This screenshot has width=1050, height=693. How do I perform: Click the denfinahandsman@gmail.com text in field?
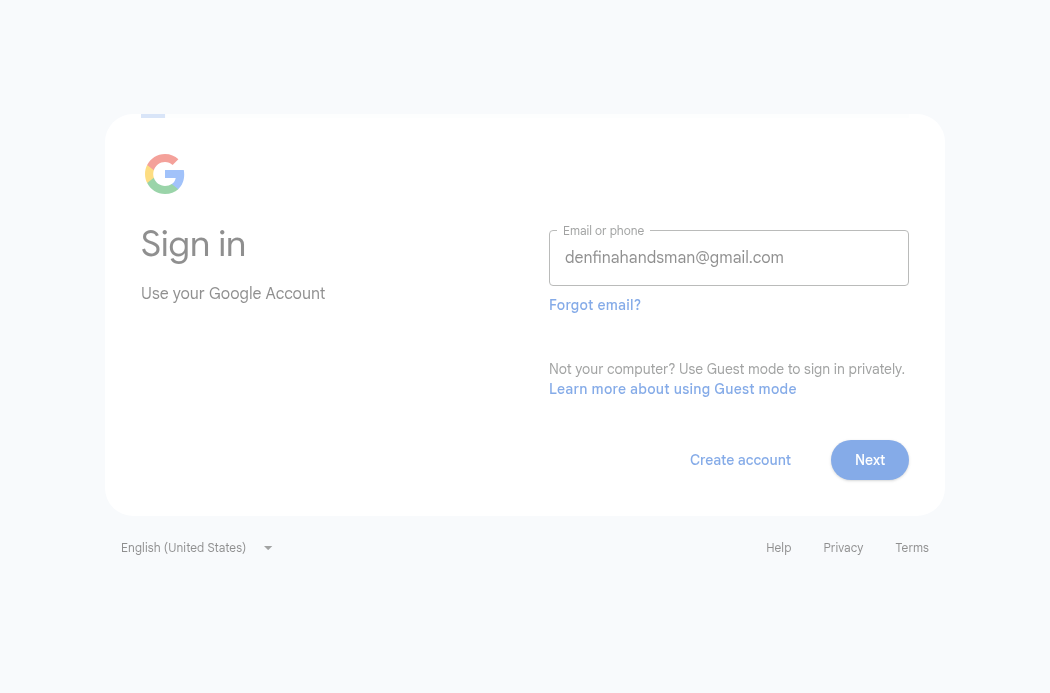(x=674, y=258)
